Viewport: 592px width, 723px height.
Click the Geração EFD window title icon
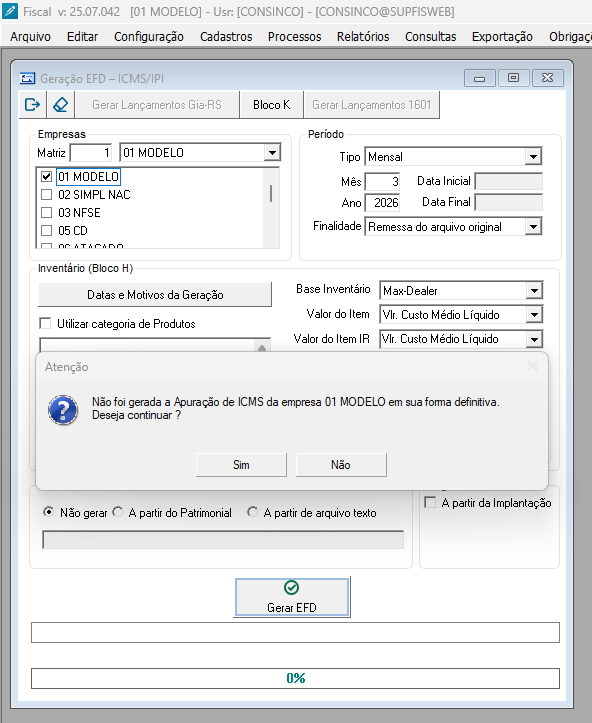click(x=28, y=78)
